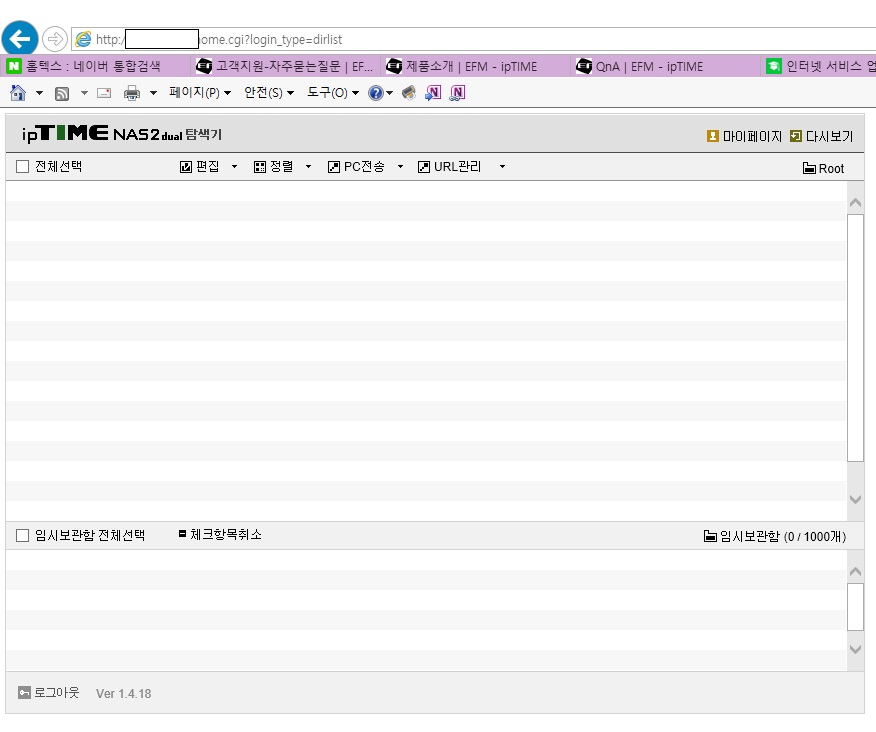Open the URL관리 menu
Screen dimensions: 876x732
461,167
